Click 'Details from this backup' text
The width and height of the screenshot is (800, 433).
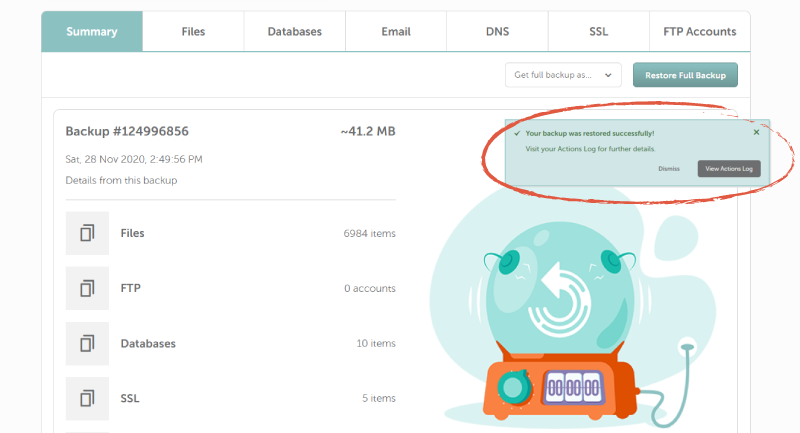click(121, 181)
